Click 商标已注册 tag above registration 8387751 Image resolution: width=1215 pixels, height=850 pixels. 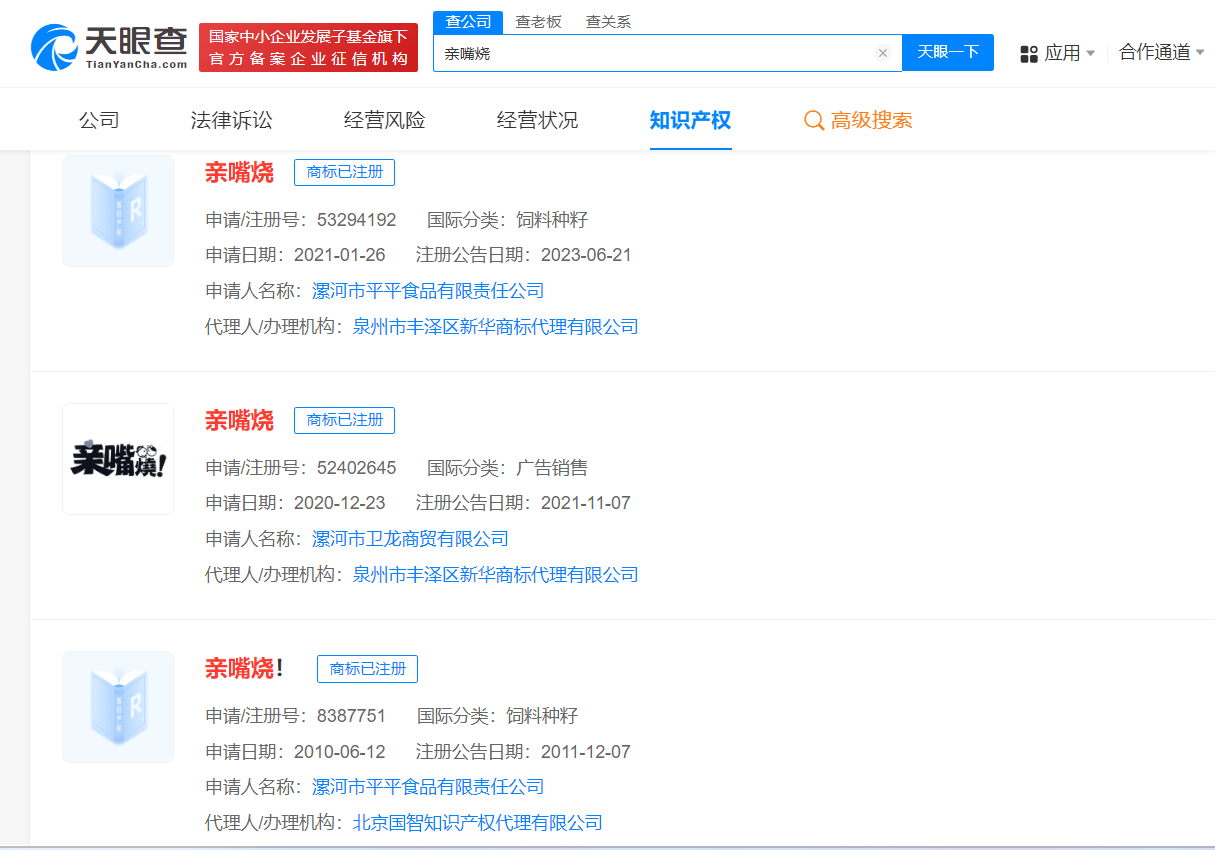tap(367, 668)
